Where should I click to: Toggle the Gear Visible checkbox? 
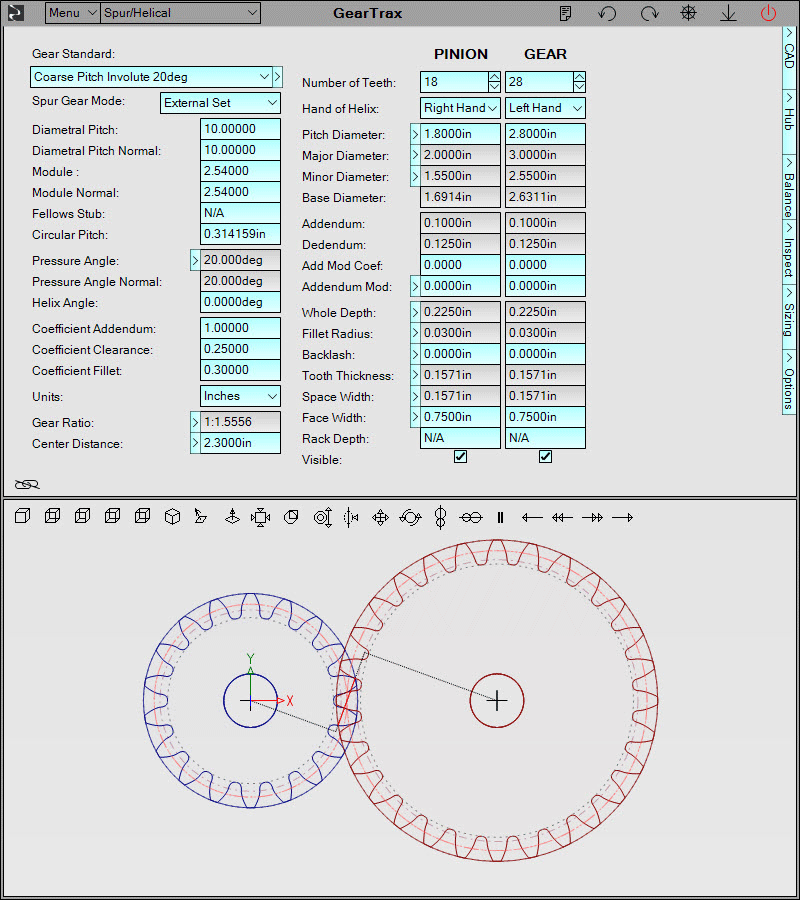pos(545,457)
